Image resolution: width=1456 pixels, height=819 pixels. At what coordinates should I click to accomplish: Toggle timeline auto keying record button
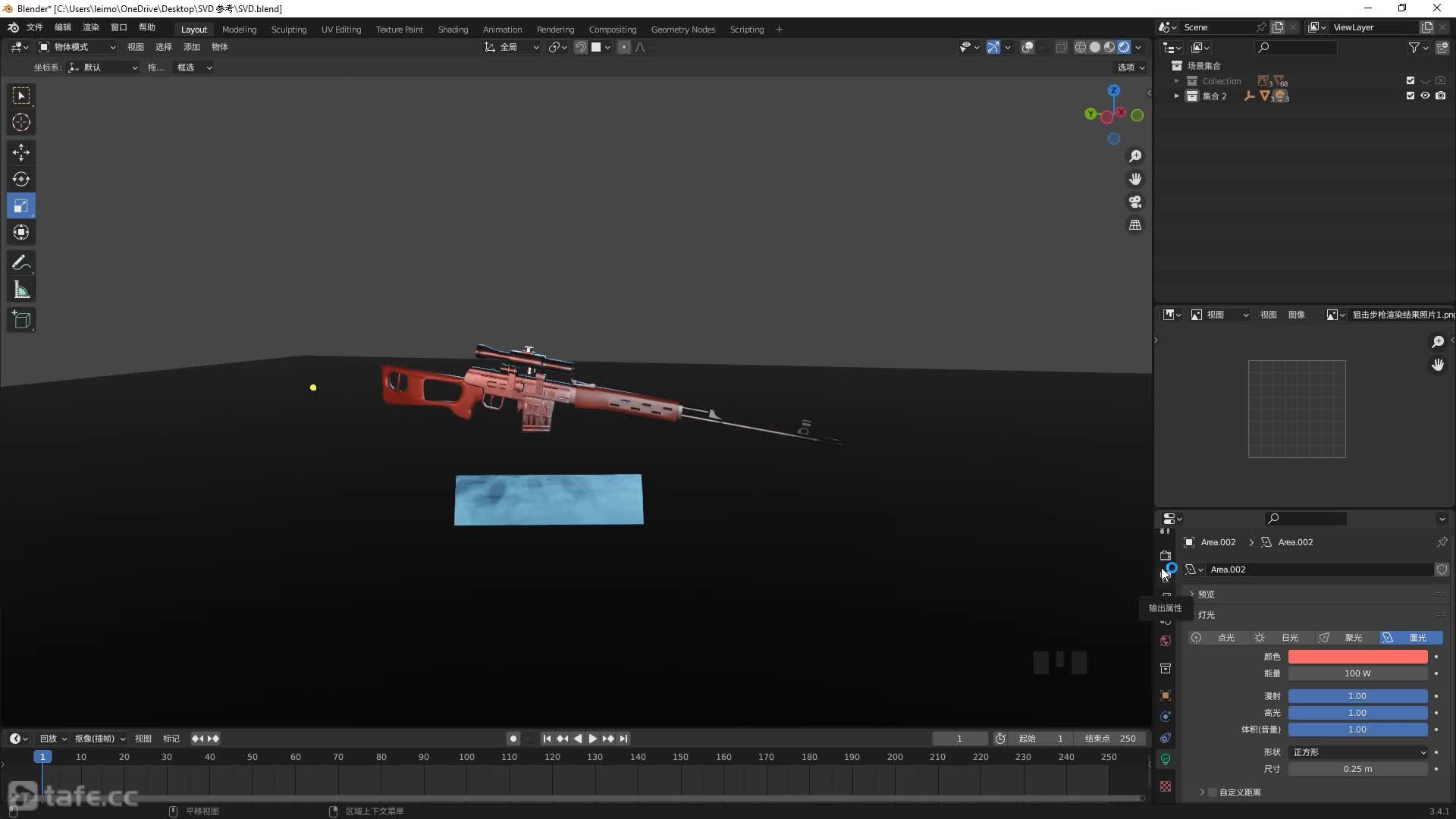513,739
